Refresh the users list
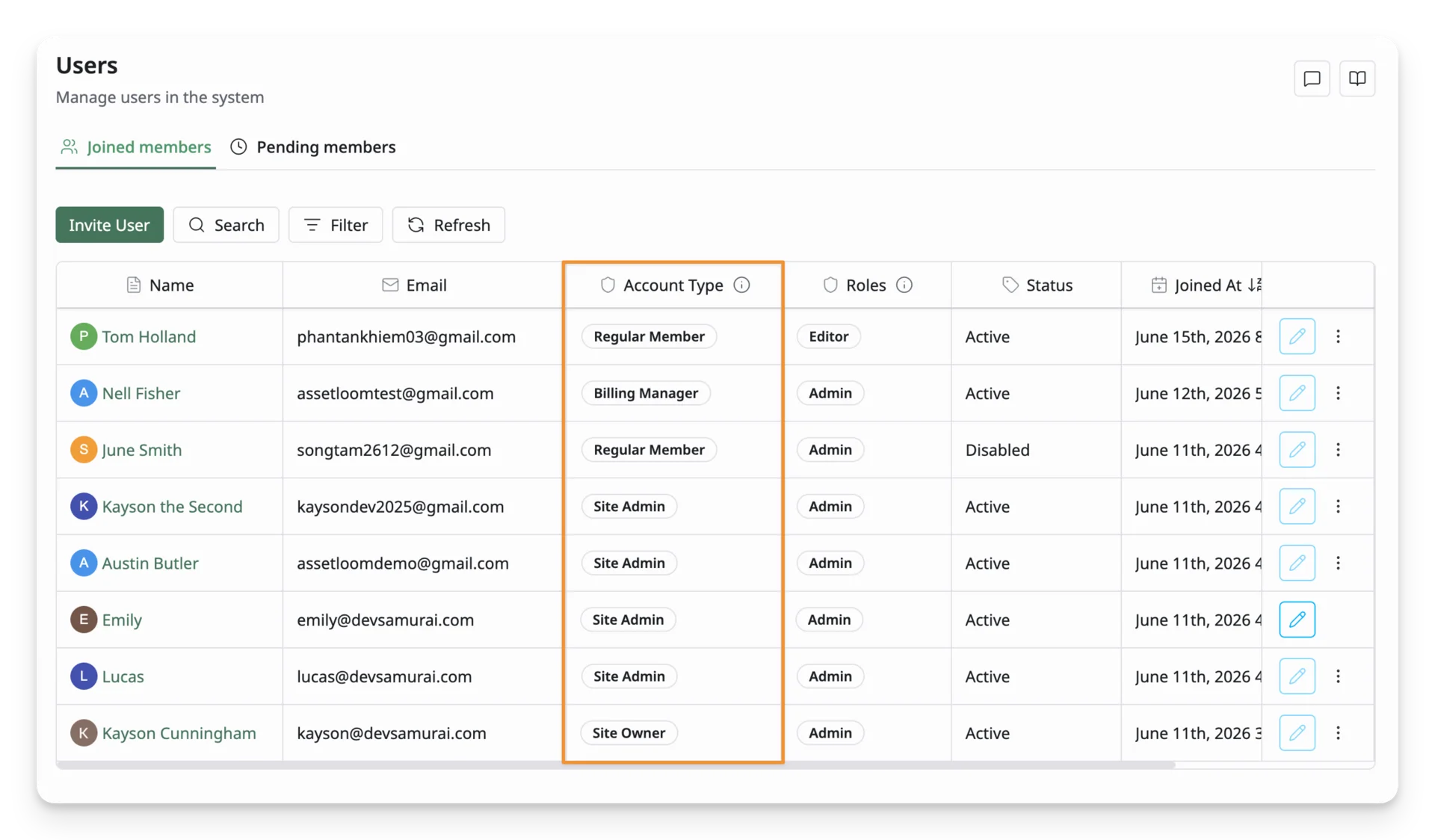This screenshot has height=840, width=1435. 448,225
